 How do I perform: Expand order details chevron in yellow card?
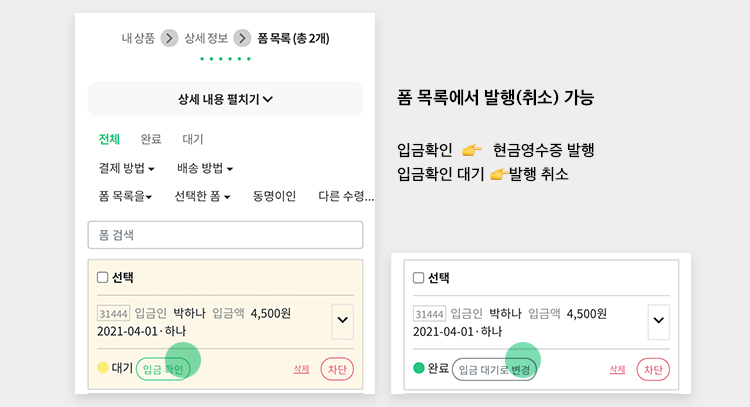click(x=342, y=321)
